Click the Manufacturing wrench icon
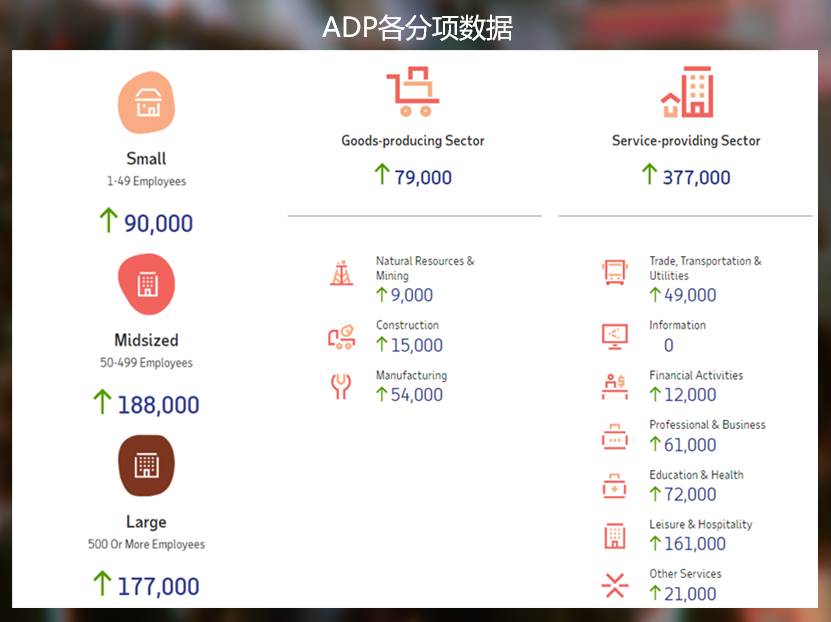Image resolution: width=831 pixels, height=622 pixels. [341, 386]
